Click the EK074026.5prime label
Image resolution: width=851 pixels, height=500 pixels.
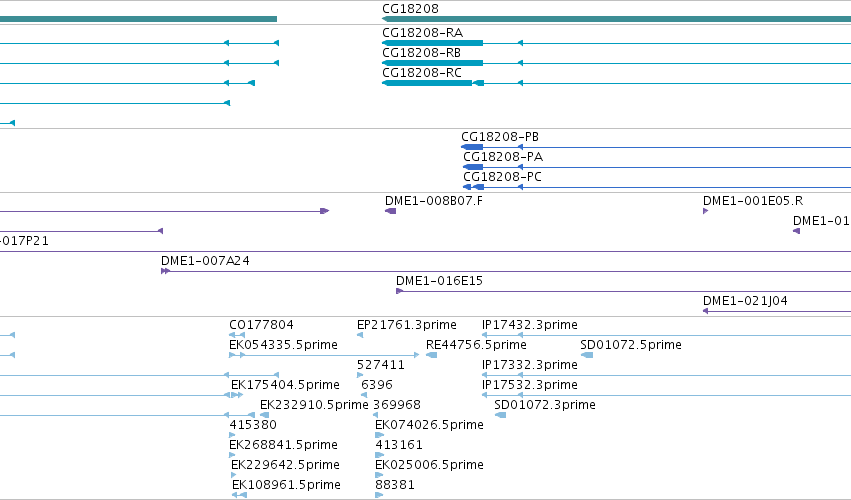pos(429,425)
